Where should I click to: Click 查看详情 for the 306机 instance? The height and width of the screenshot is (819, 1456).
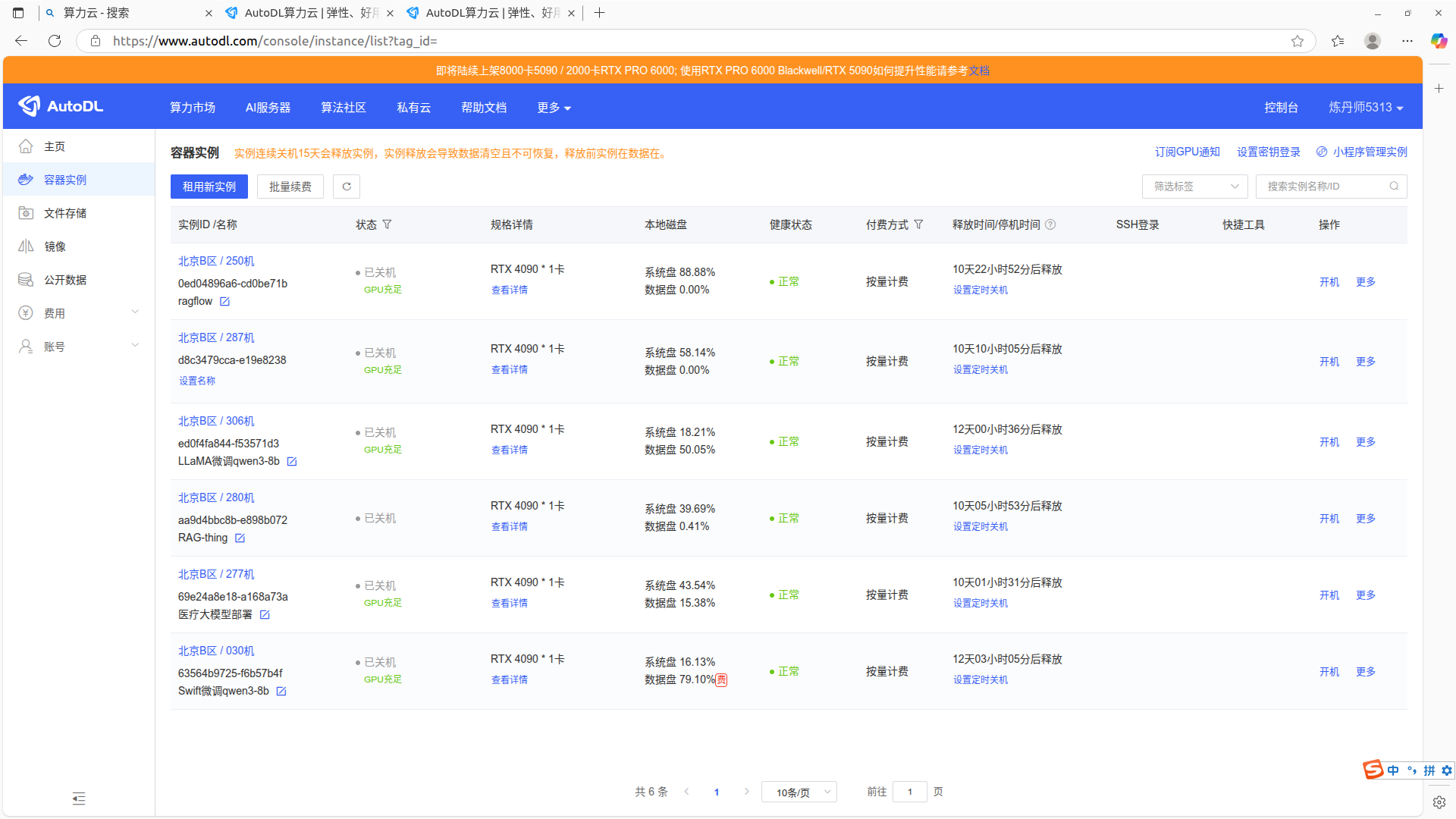(510, 450)
